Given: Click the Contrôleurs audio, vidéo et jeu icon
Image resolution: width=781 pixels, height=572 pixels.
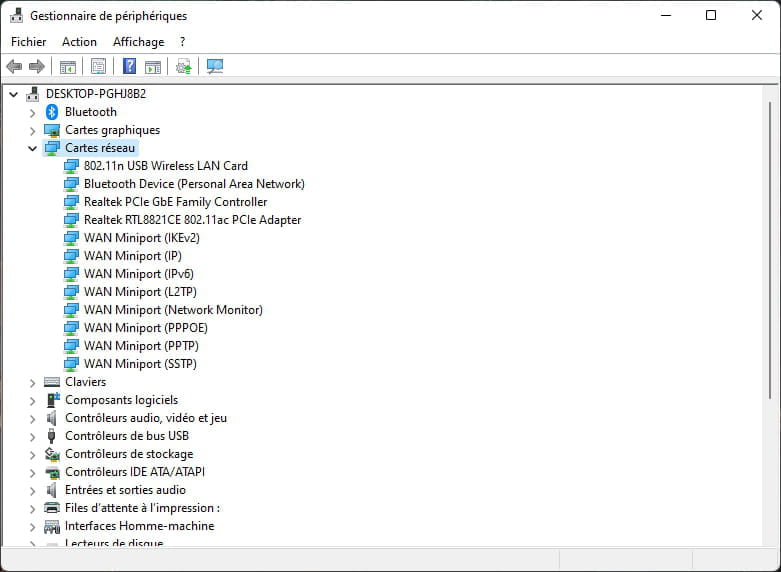Looking at the screenshot, I should coord(51,418).
